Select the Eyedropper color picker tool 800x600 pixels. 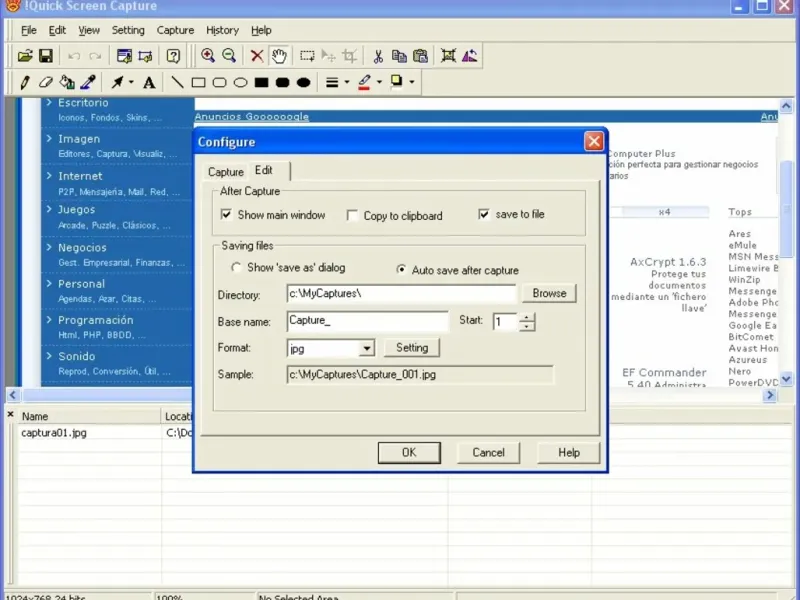(x=88, y=82)
